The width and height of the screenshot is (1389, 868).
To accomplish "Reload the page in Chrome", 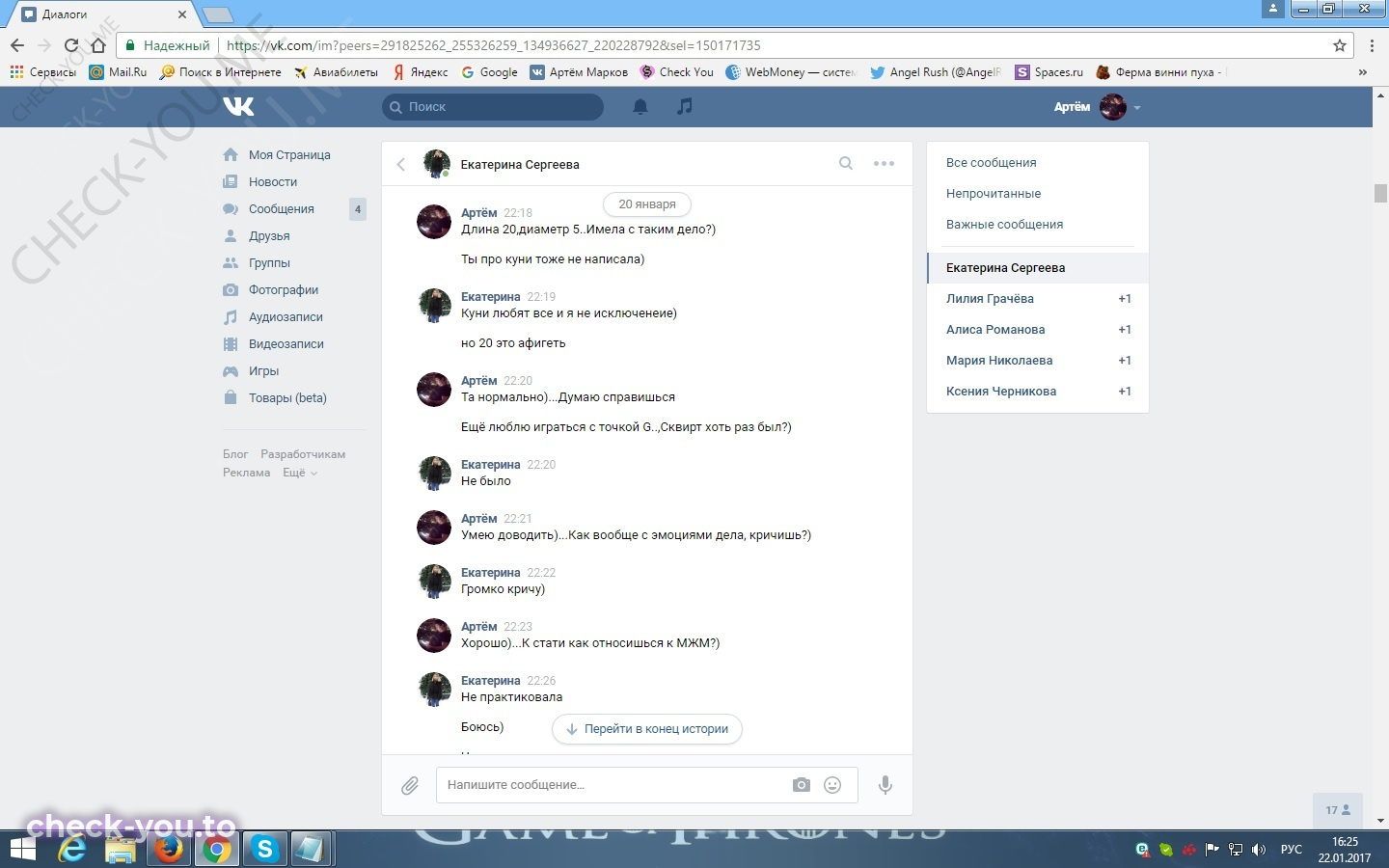I will 70,45.
